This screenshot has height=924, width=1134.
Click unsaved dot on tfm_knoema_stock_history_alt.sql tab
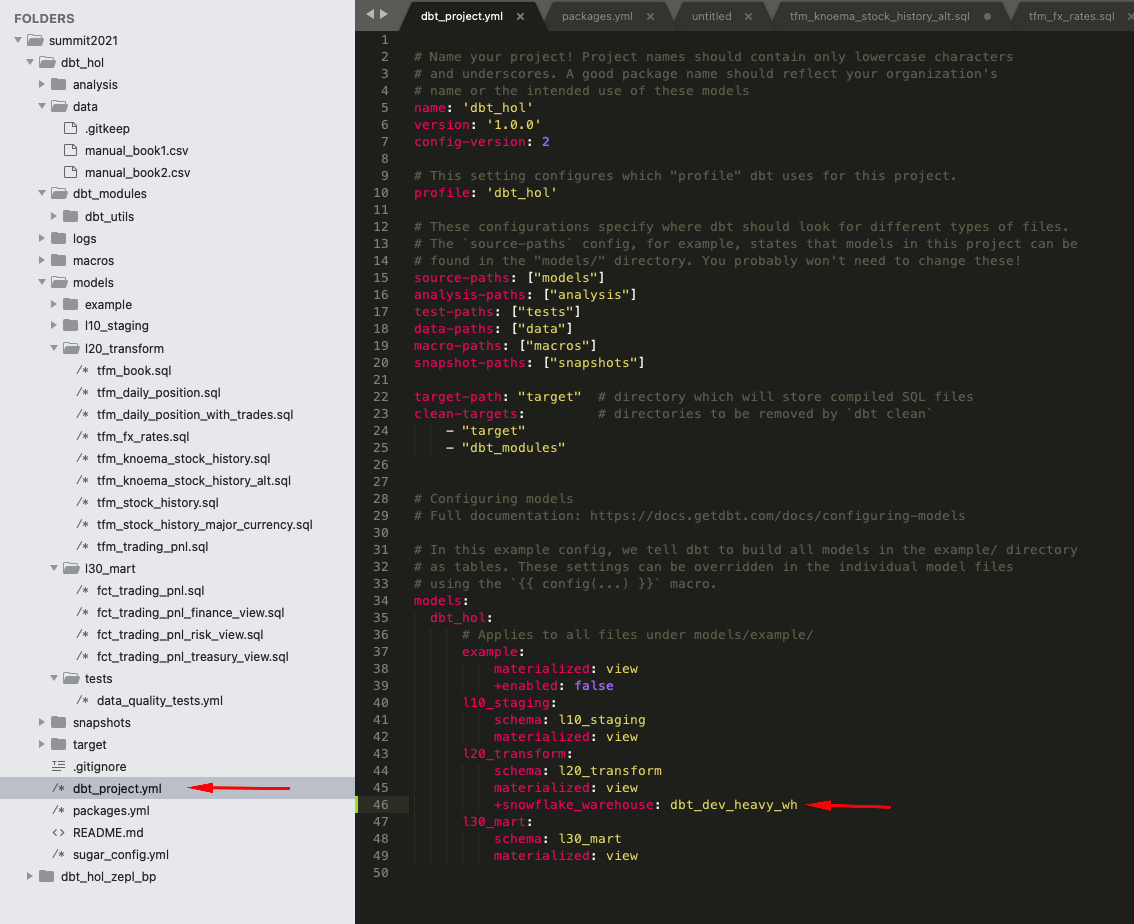pyautogui.click(x=988, y=16)
